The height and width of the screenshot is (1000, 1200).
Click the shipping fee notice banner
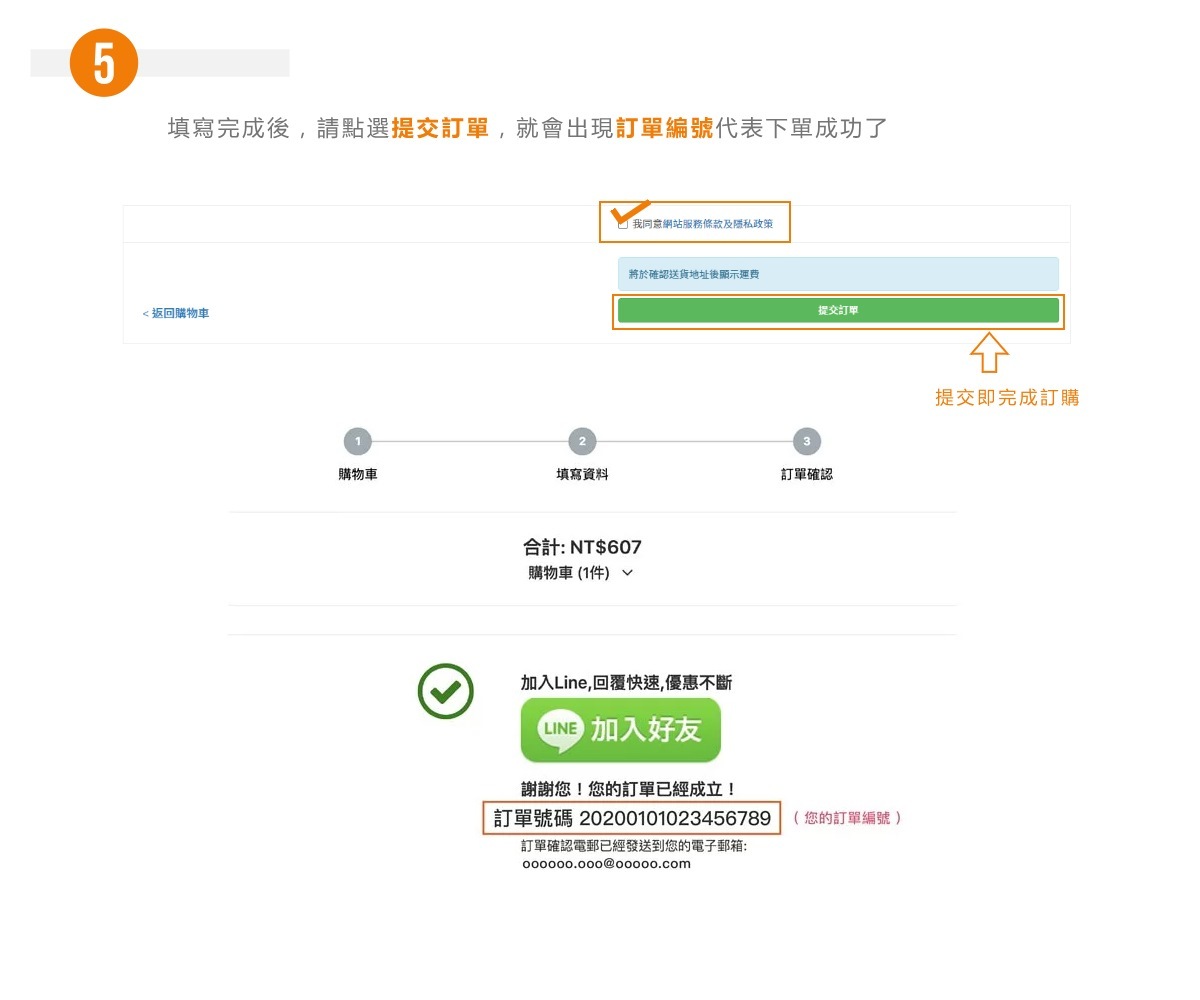[x=838, y=273]
